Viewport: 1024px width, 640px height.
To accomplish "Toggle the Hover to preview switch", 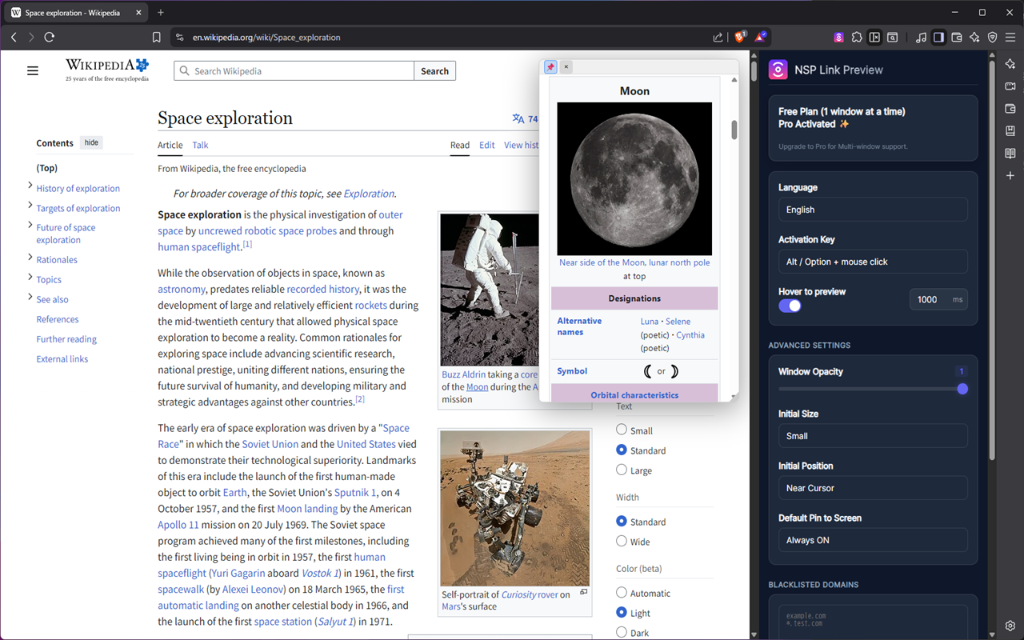I will [790, 306].
